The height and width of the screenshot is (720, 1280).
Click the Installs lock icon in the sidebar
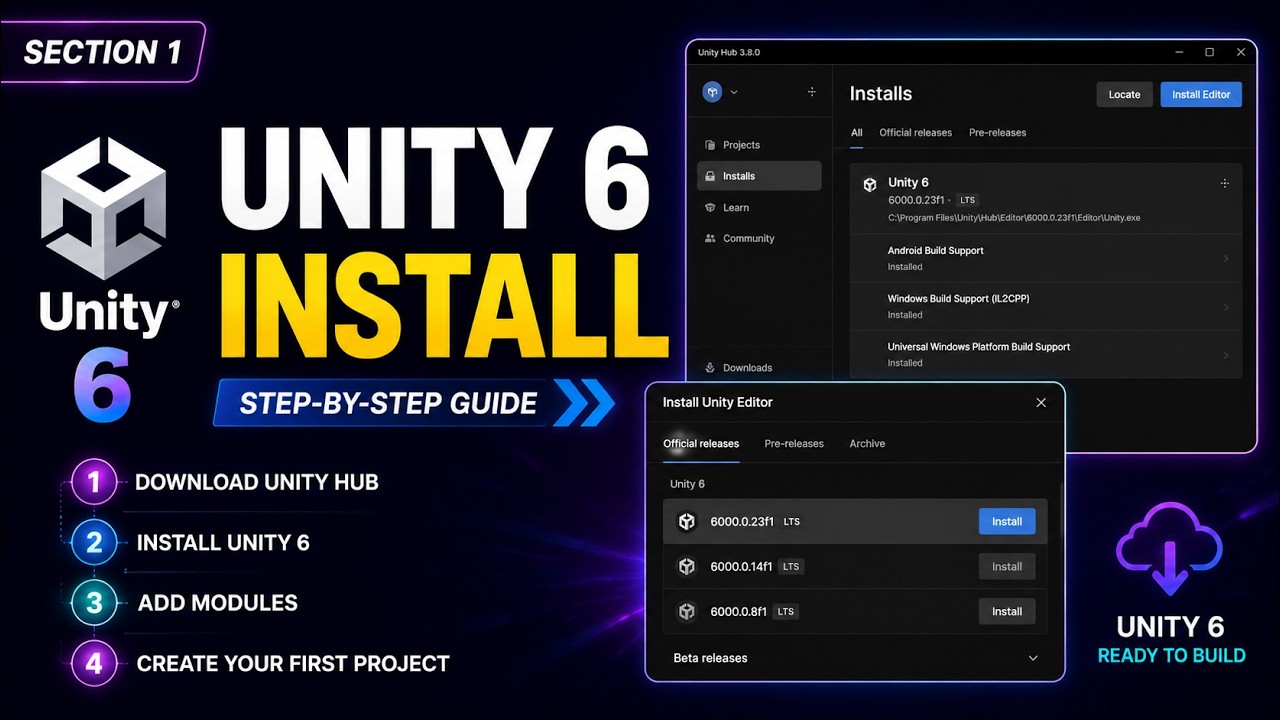[x=710, y=176]
